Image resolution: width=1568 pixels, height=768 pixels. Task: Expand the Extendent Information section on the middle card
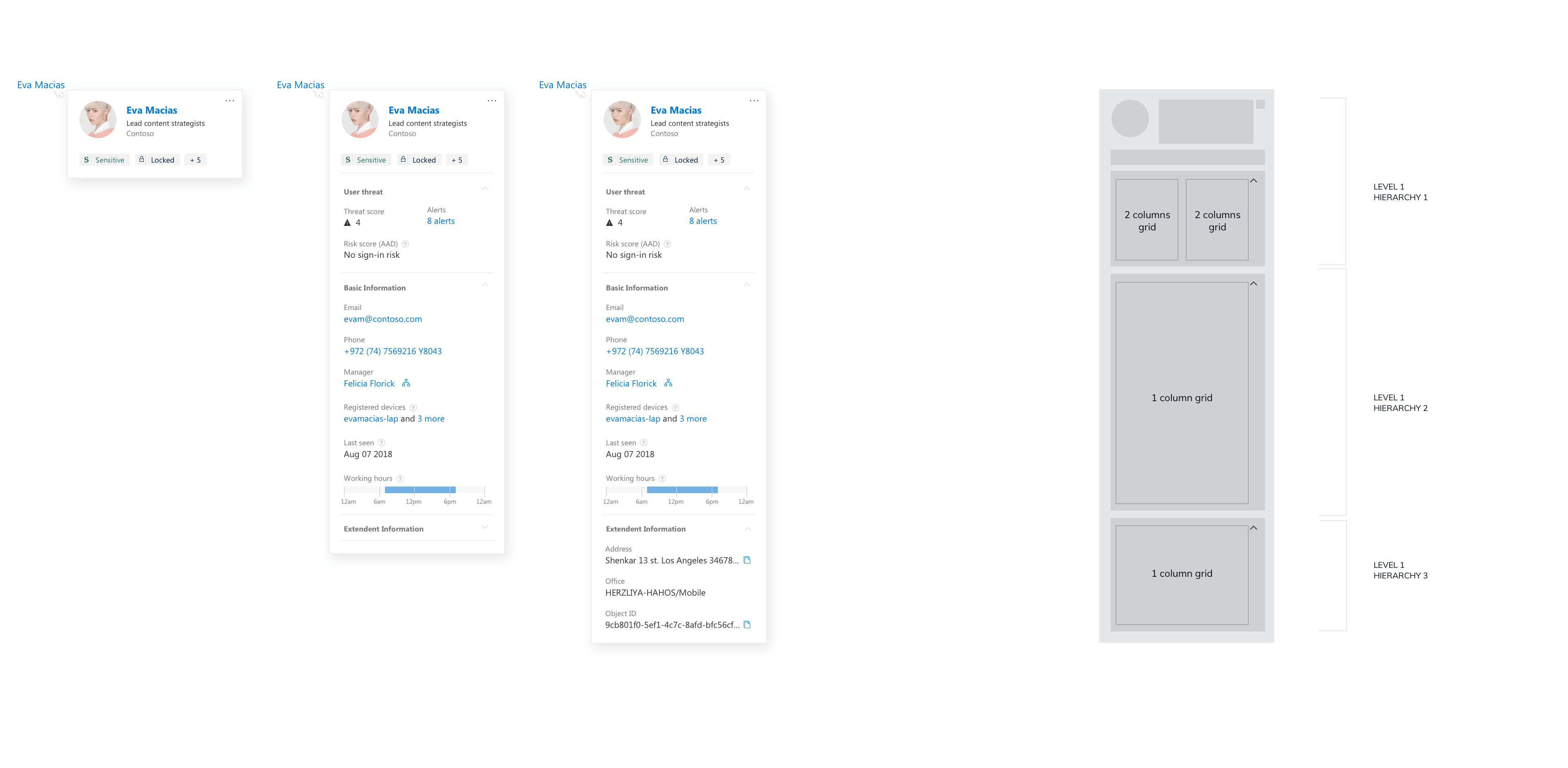(x=485, y=527)
